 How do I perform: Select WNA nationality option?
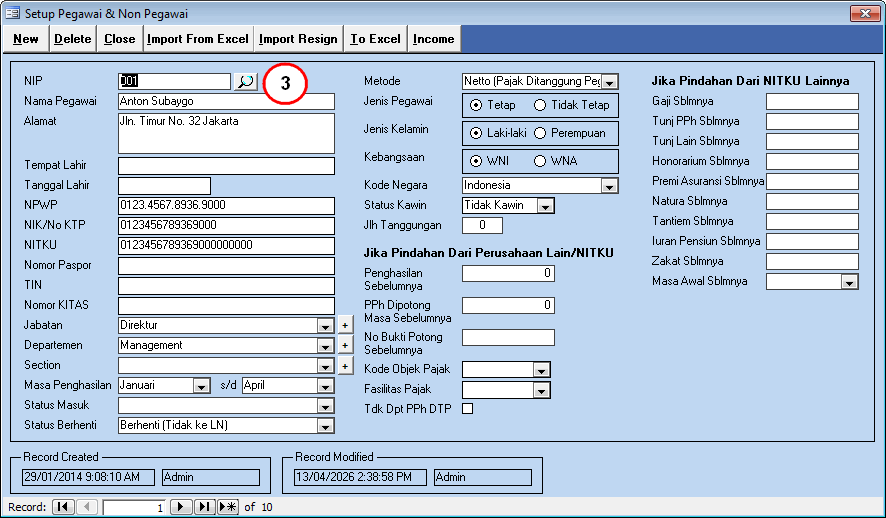pos(541,161)
